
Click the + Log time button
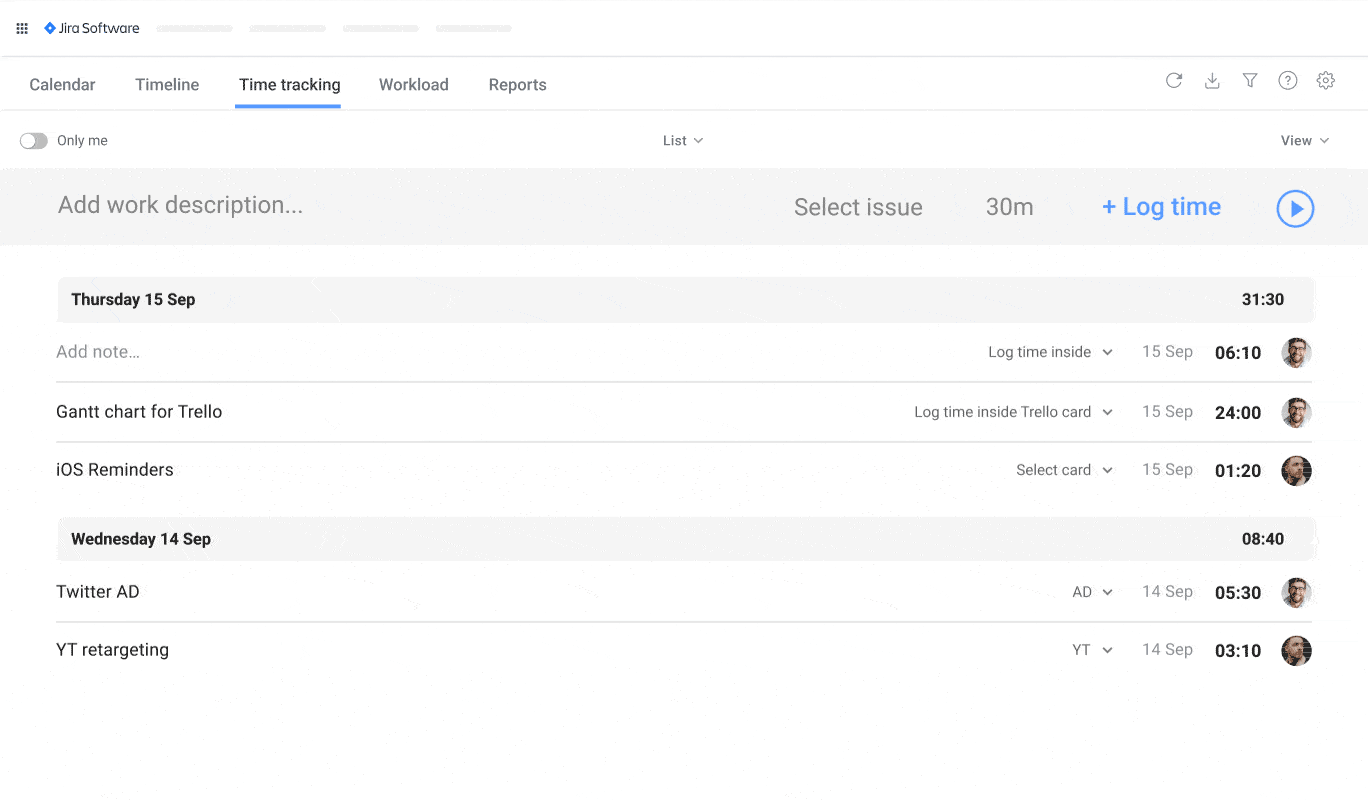coord(1161,207)
